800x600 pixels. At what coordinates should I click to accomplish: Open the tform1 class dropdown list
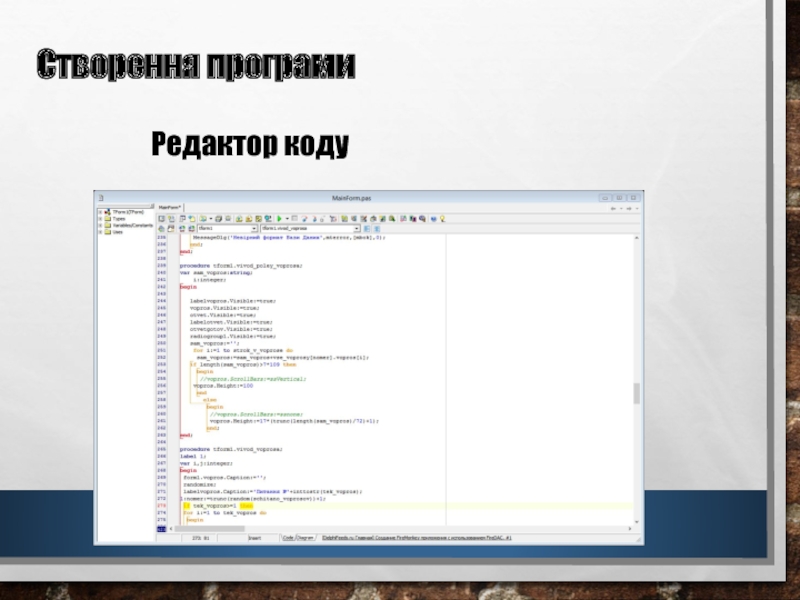(254, 228)
